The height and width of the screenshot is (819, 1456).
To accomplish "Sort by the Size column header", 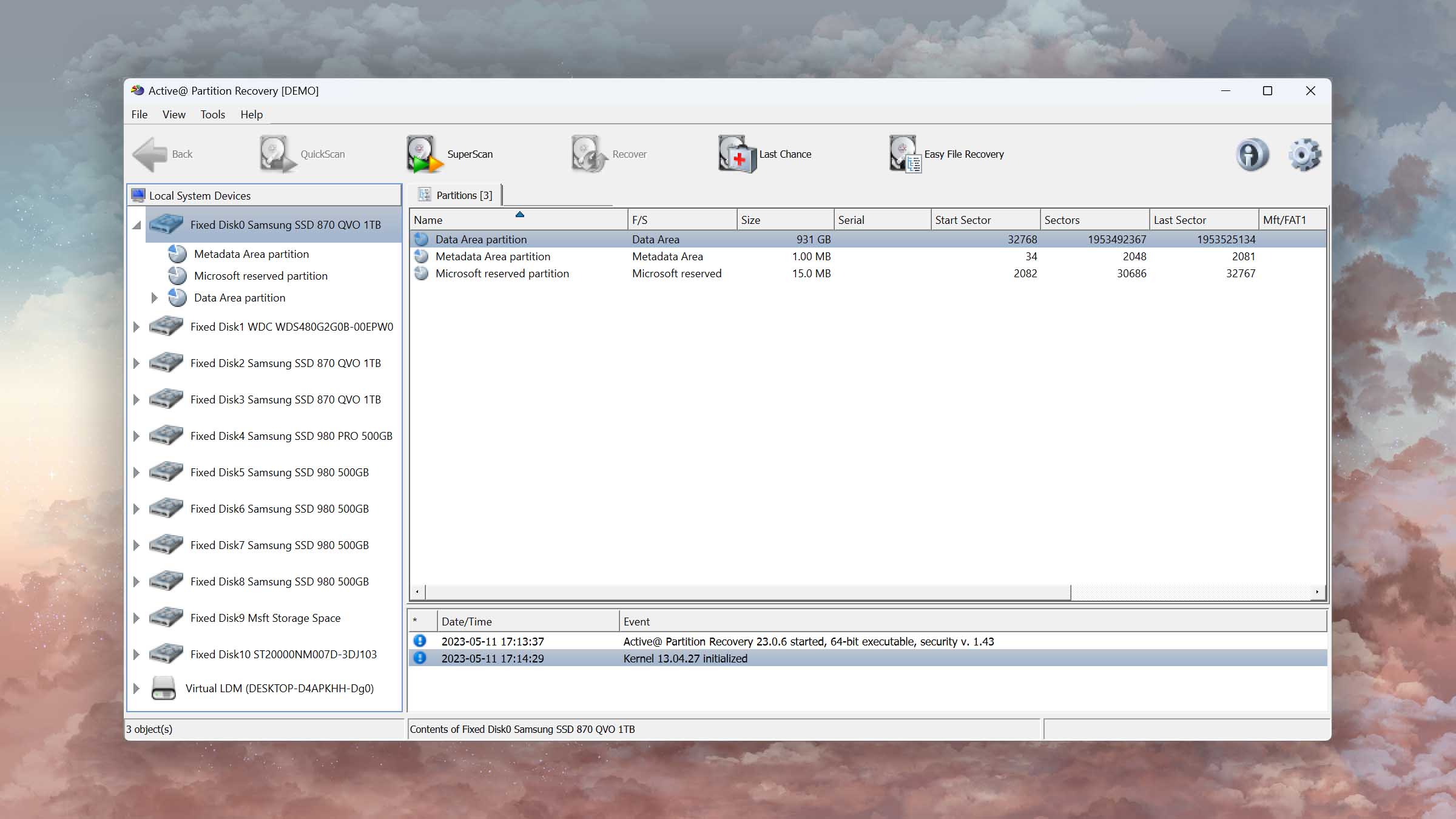I will [785, 220].
